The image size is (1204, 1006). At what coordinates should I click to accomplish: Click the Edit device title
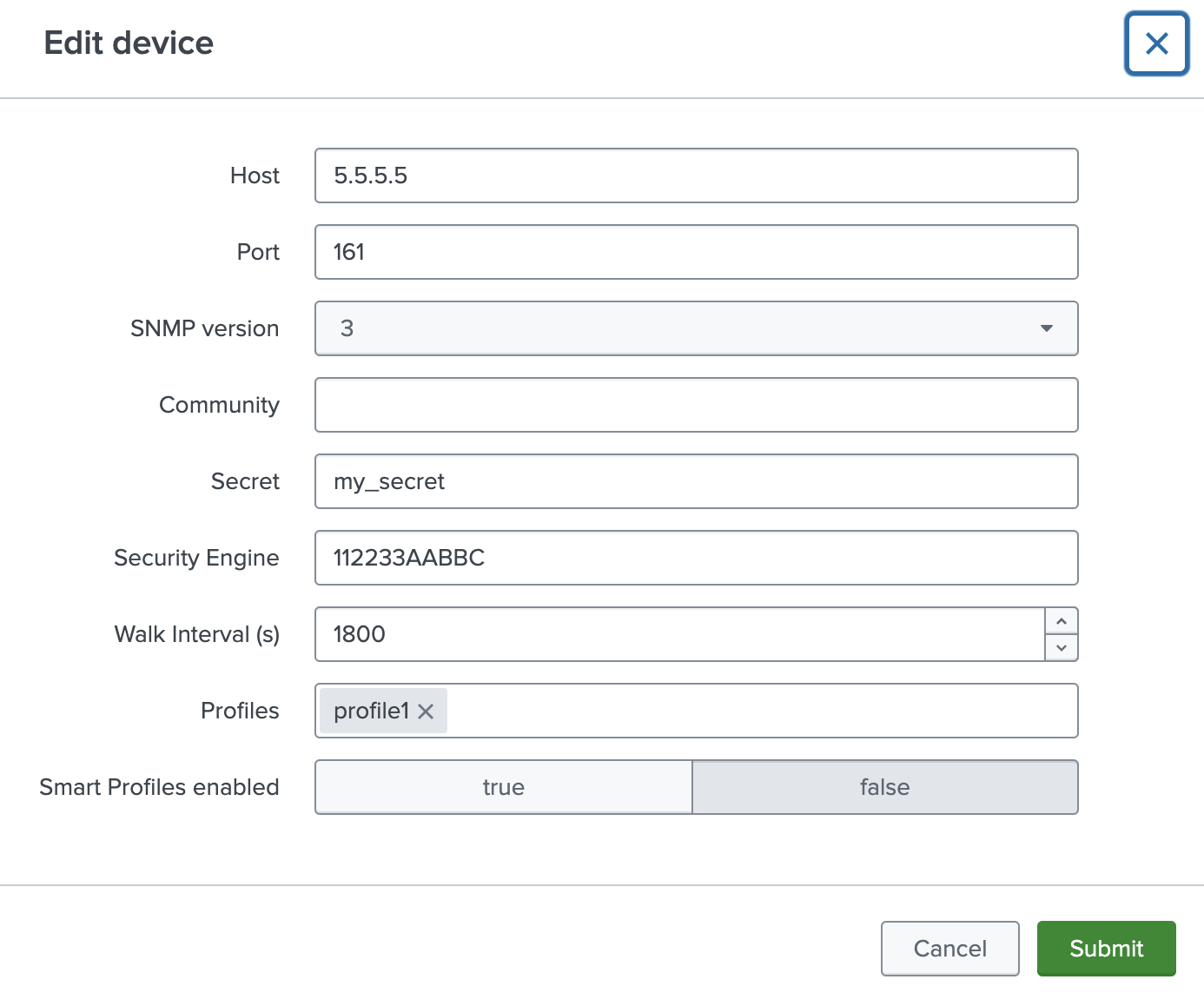pyautogui.click(x=129, y=43)
